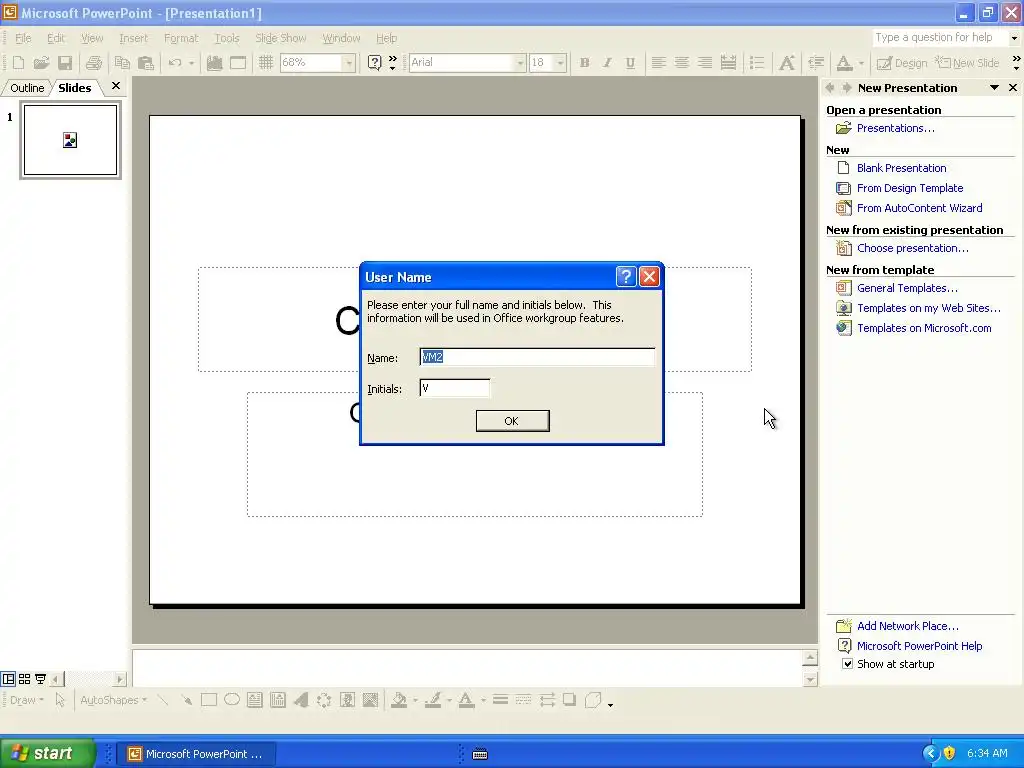The height and width of the screenshot is (768, 1024).
Task: Click the Font Color swatch in drawing toolbar
Action: pos(466,700)
